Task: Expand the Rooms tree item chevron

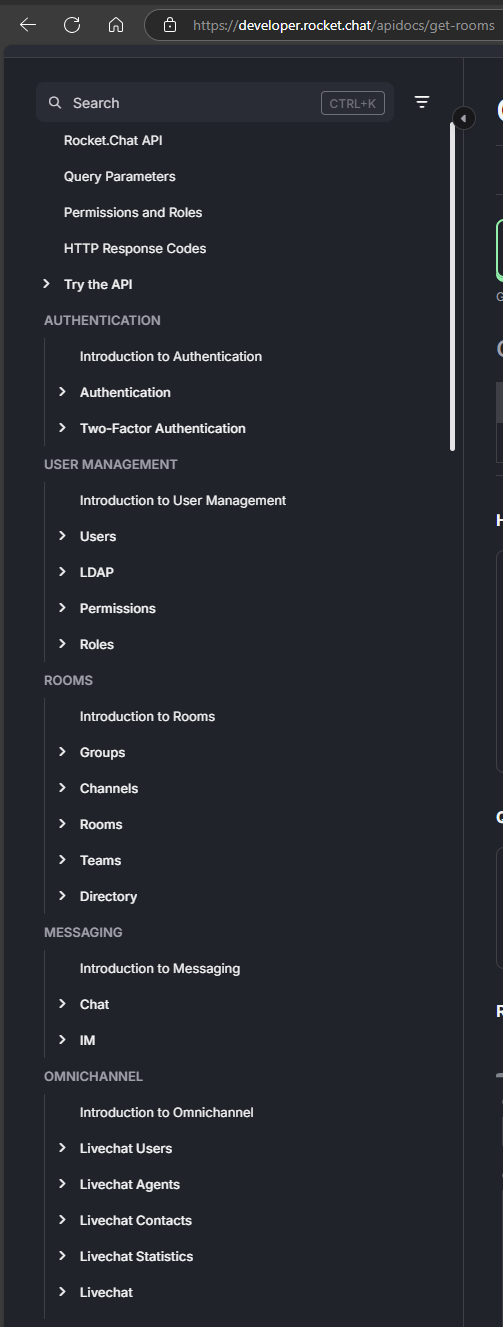Action: tap(63, 824)
